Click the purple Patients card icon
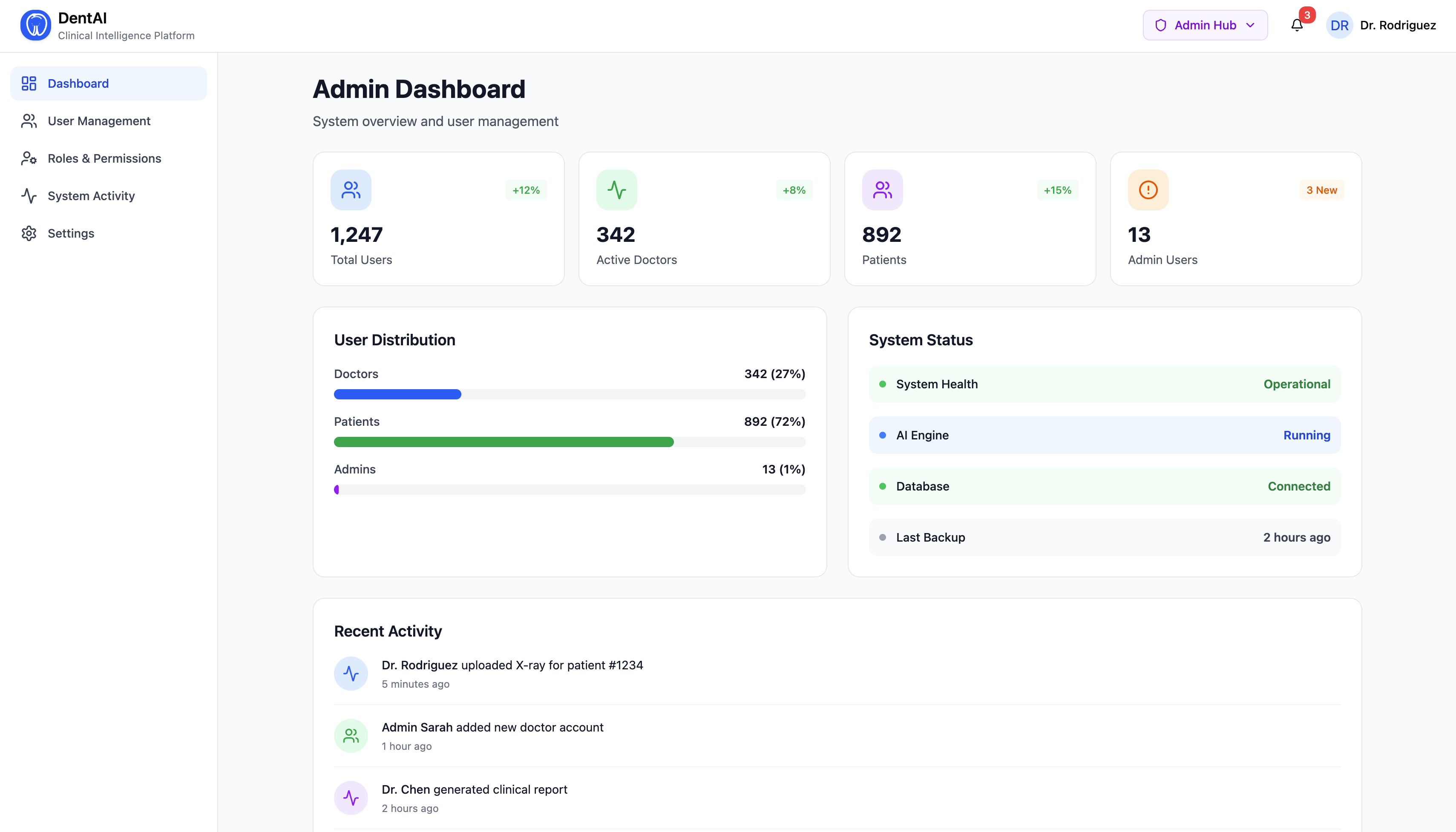 click(882, 190)
